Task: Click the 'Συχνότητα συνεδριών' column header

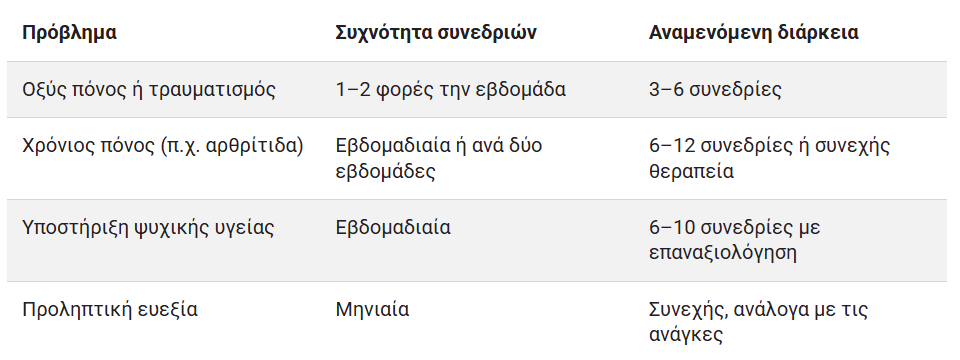Action: (436, 32)
